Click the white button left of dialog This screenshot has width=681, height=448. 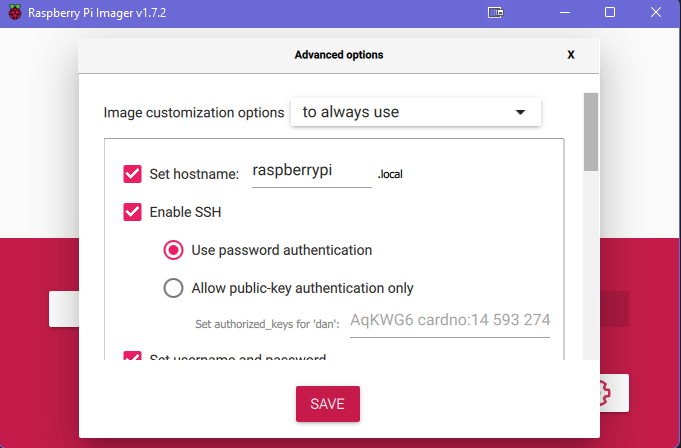tap(64, 309)
